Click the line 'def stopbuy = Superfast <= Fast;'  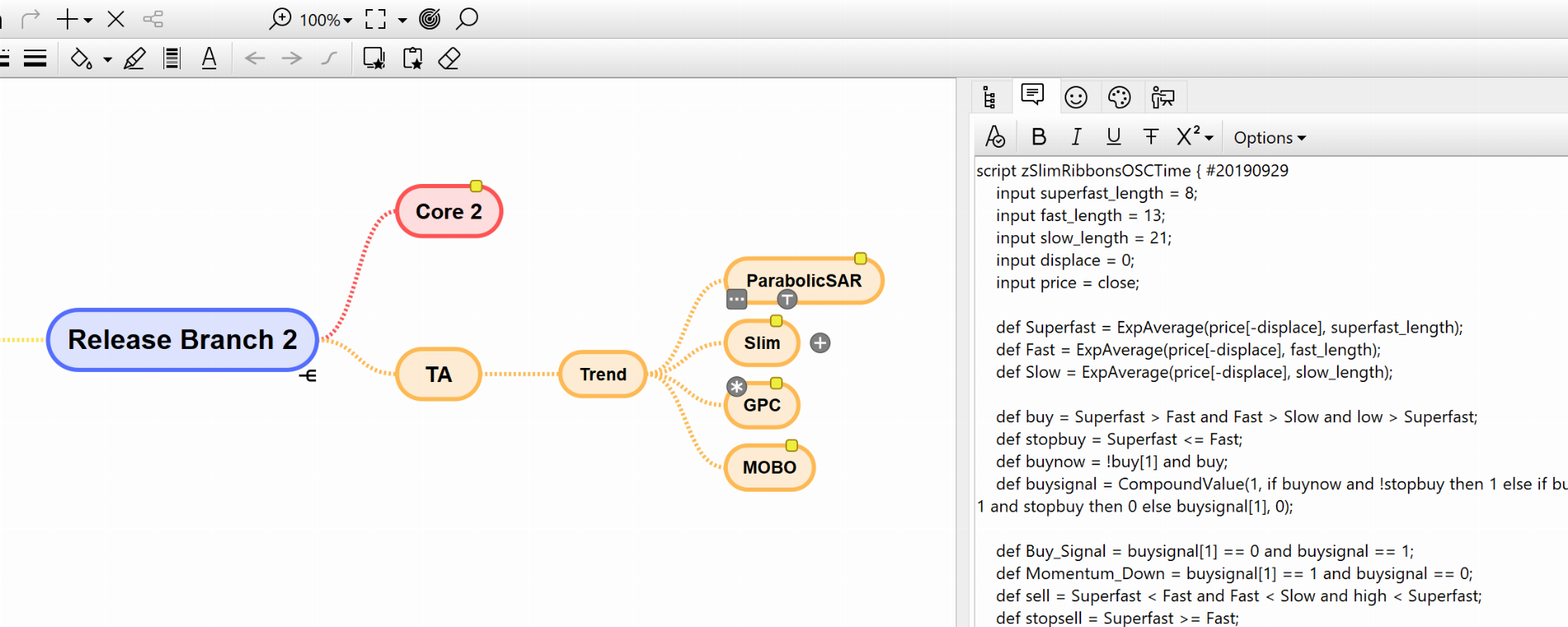(1119, 440)
